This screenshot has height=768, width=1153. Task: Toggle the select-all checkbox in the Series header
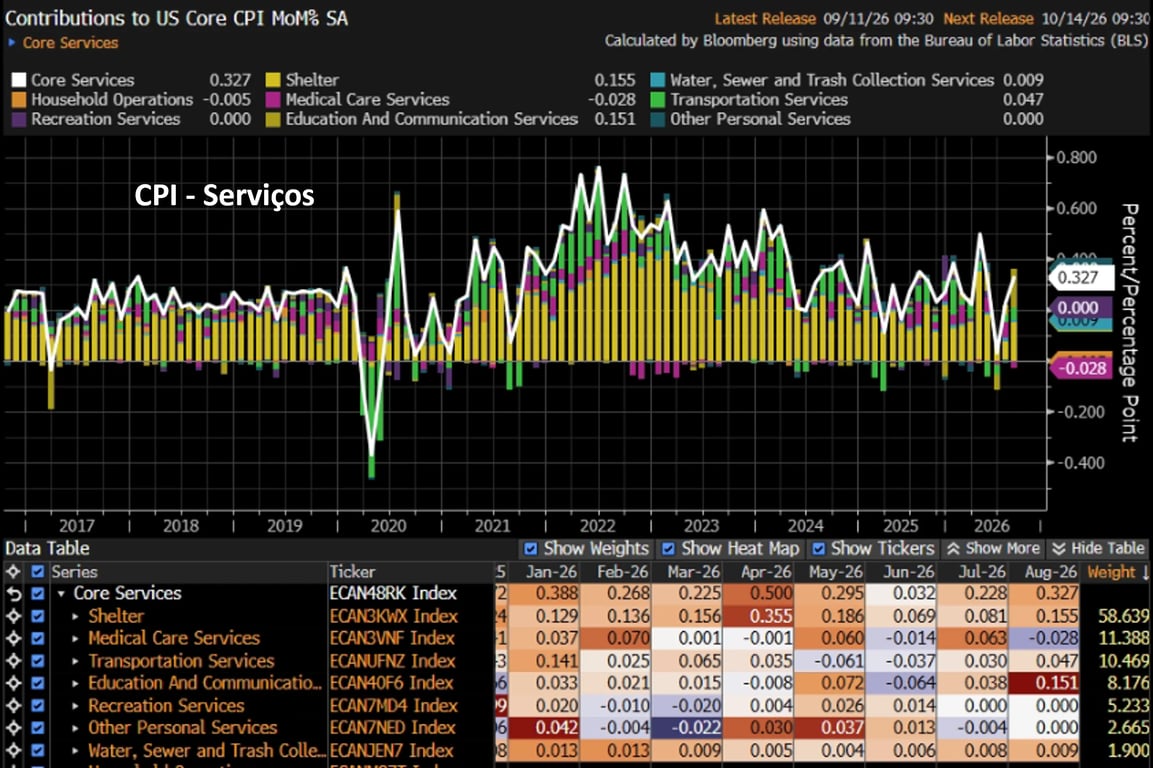(38, 572)
